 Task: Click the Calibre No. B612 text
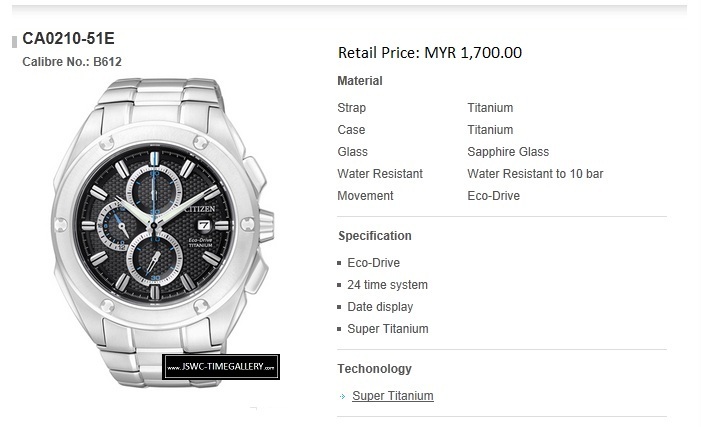point(72,62)
